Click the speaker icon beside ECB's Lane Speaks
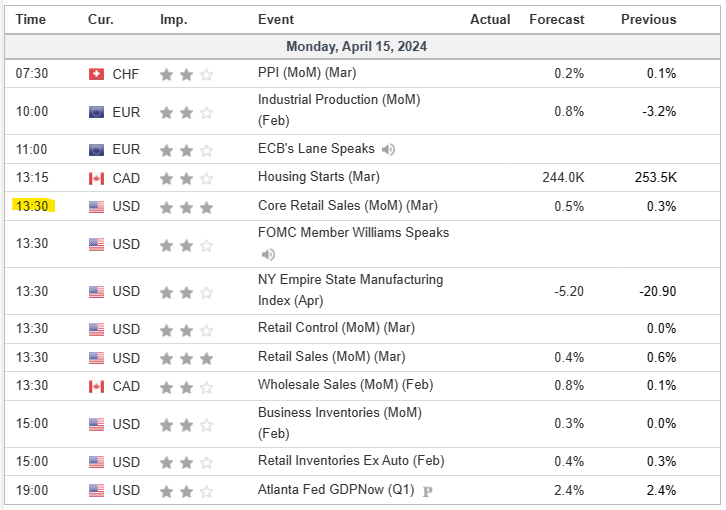726x510 pixels. click(x=388, y=150)
